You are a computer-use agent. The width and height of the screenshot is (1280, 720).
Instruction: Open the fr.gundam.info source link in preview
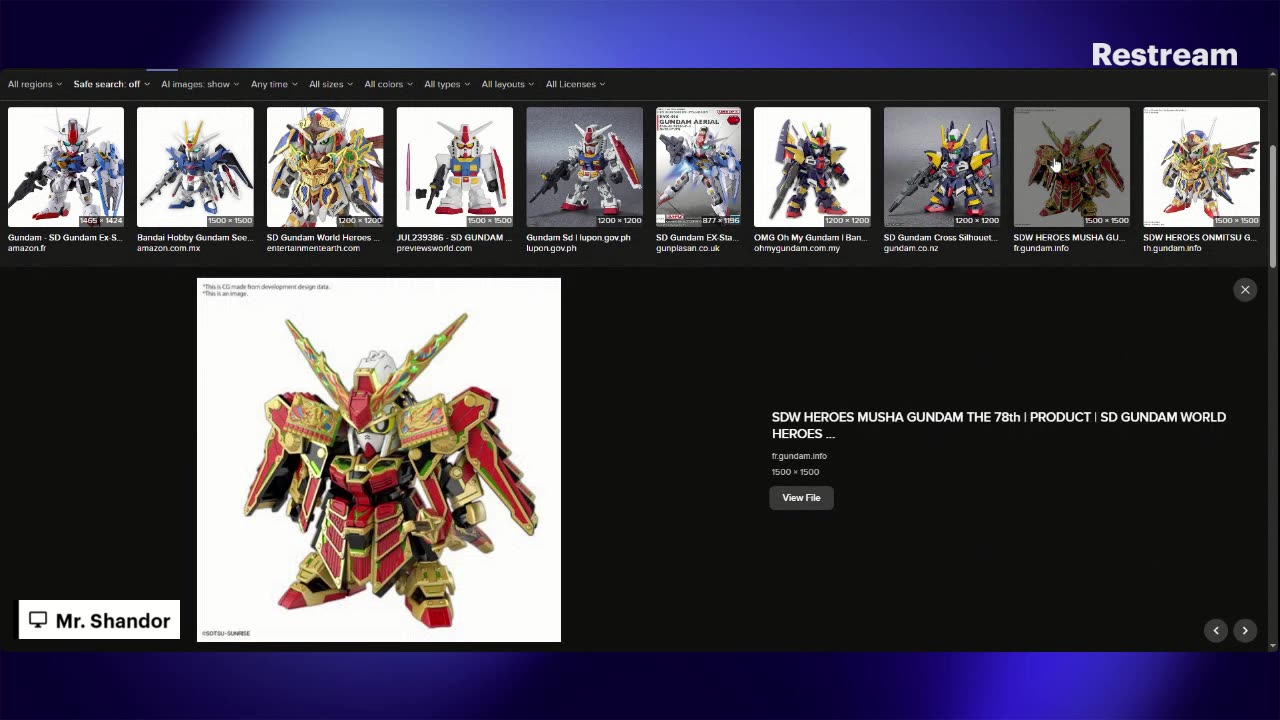799,456
